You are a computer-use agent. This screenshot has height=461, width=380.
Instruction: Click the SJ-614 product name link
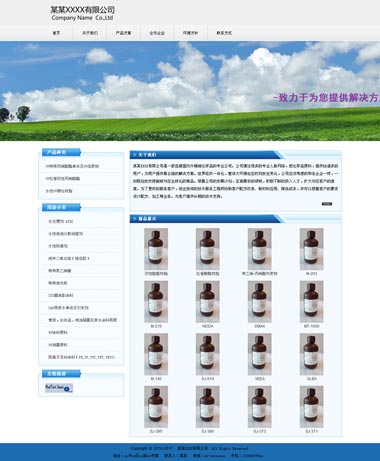[208, 379]
